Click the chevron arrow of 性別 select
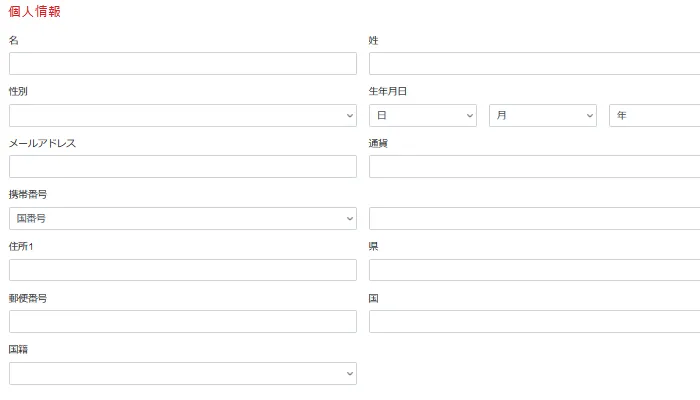 tap(349, 116)
